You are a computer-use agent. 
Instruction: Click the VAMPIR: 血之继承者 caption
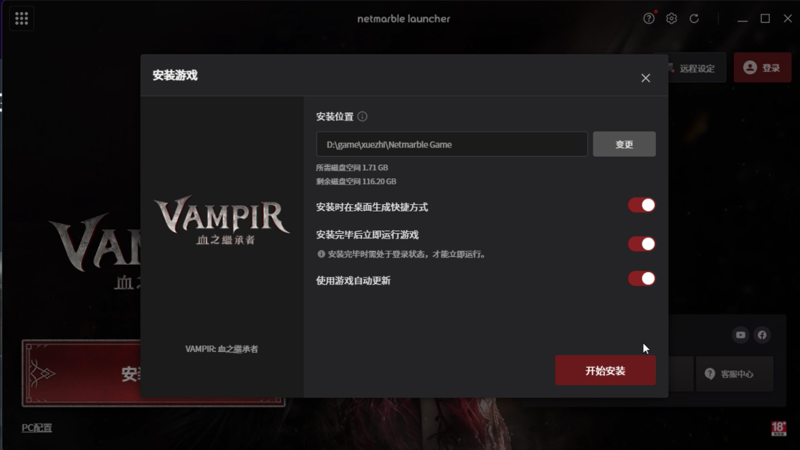coord(221,349)
